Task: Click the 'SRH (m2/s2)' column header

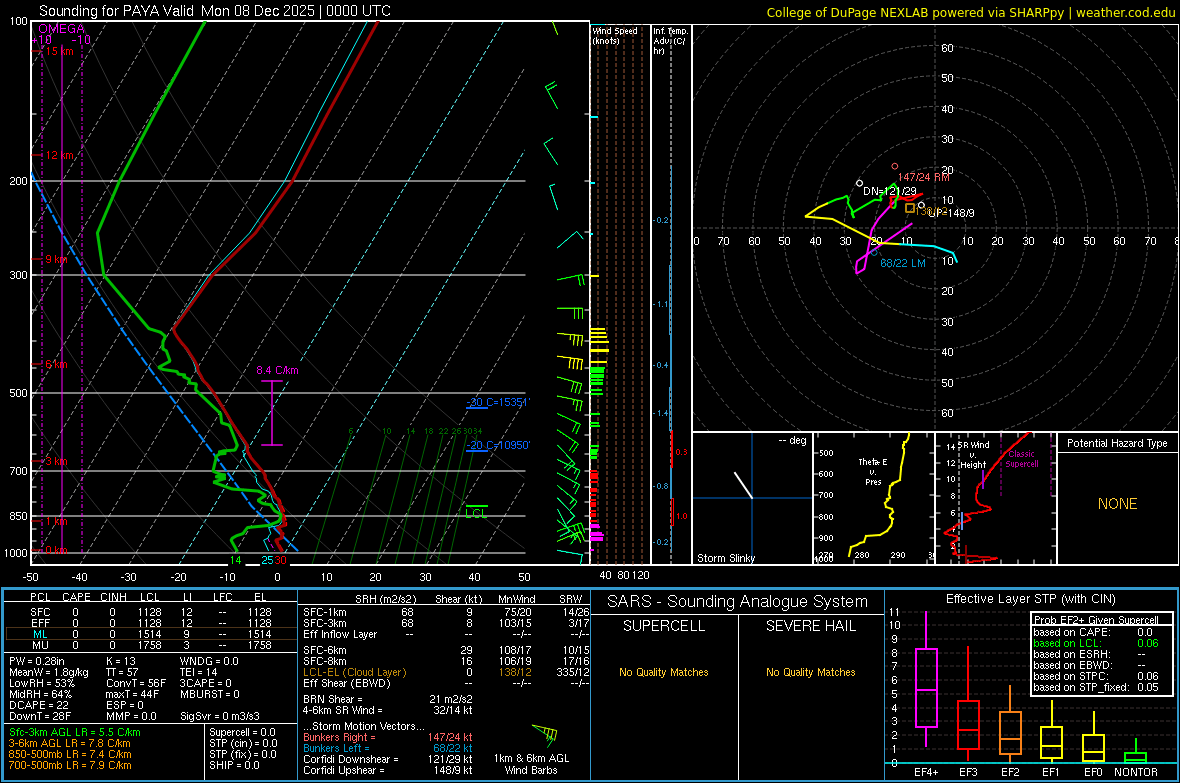Action: point(385,599)
